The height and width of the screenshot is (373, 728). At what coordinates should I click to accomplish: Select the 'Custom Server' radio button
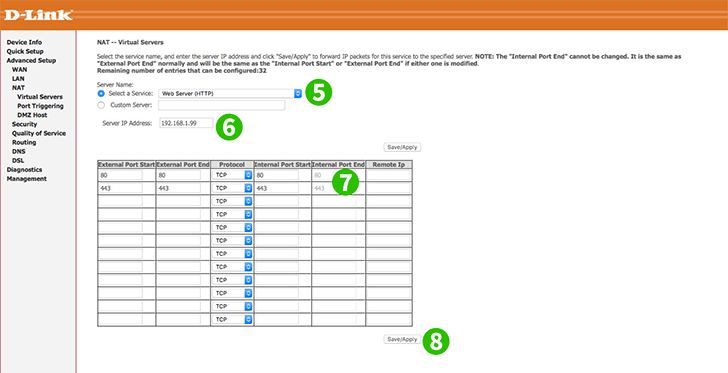coord(101,105)
